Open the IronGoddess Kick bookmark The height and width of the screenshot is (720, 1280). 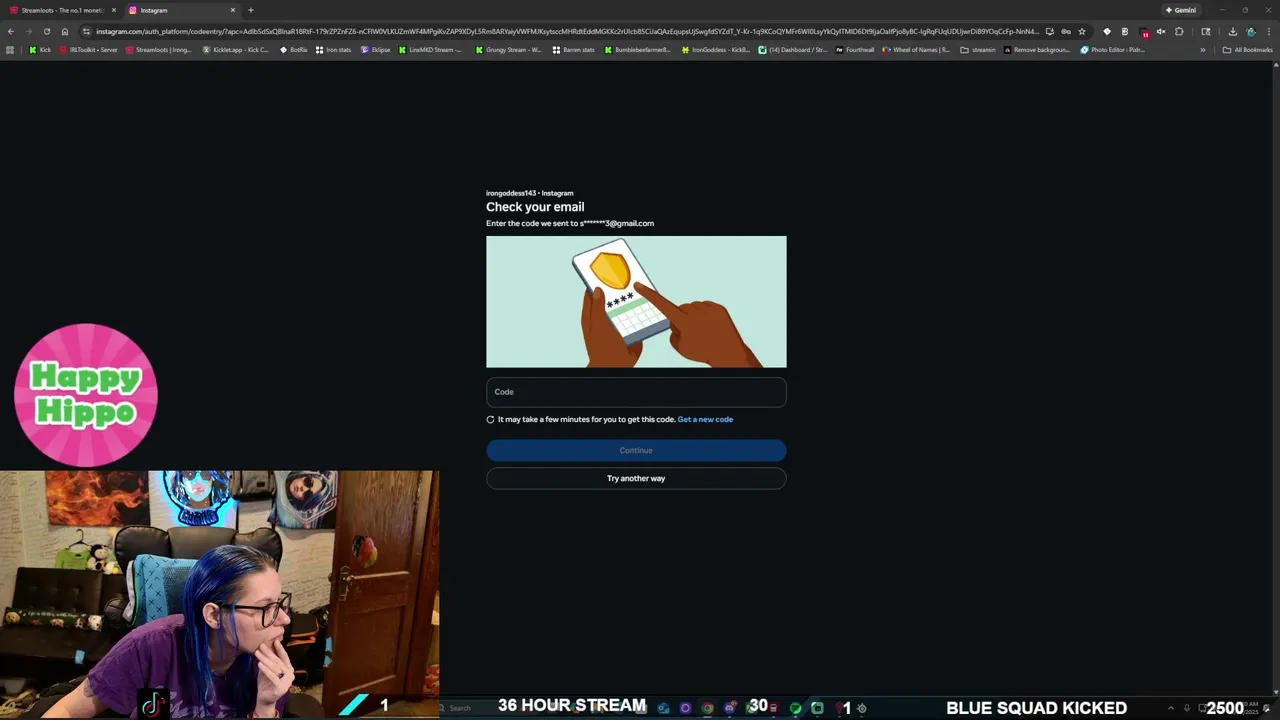click(x=715, y=49)
